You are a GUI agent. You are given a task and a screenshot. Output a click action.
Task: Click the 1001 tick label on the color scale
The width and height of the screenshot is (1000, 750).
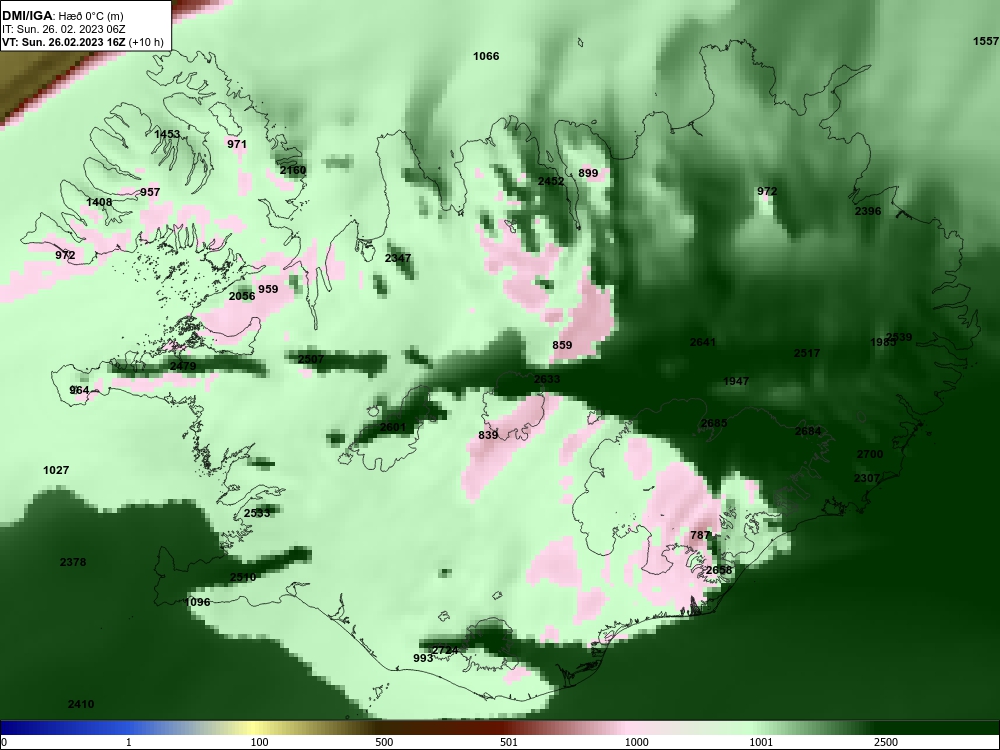pyautogui.click(x=761, y=742)
